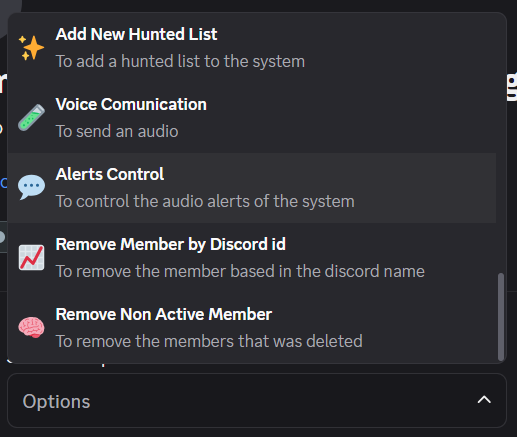517x437 pixels.
Task: Click the sparkles icon beside Add New Hunted List
Action: (x=31, y=48)
